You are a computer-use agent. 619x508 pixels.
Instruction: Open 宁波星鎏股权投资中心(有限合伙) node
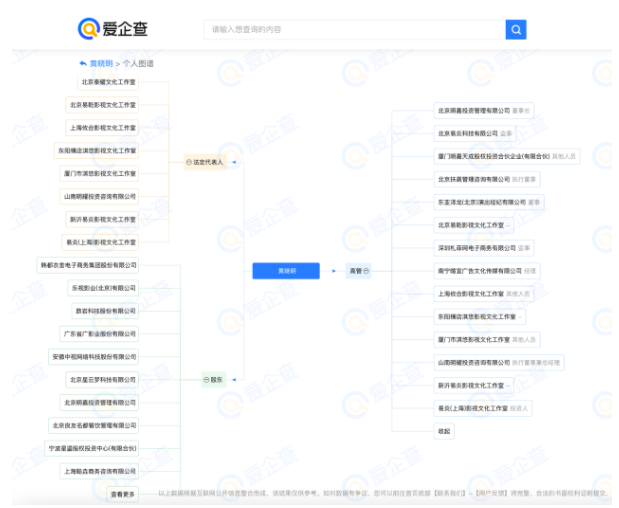point(92,448)
